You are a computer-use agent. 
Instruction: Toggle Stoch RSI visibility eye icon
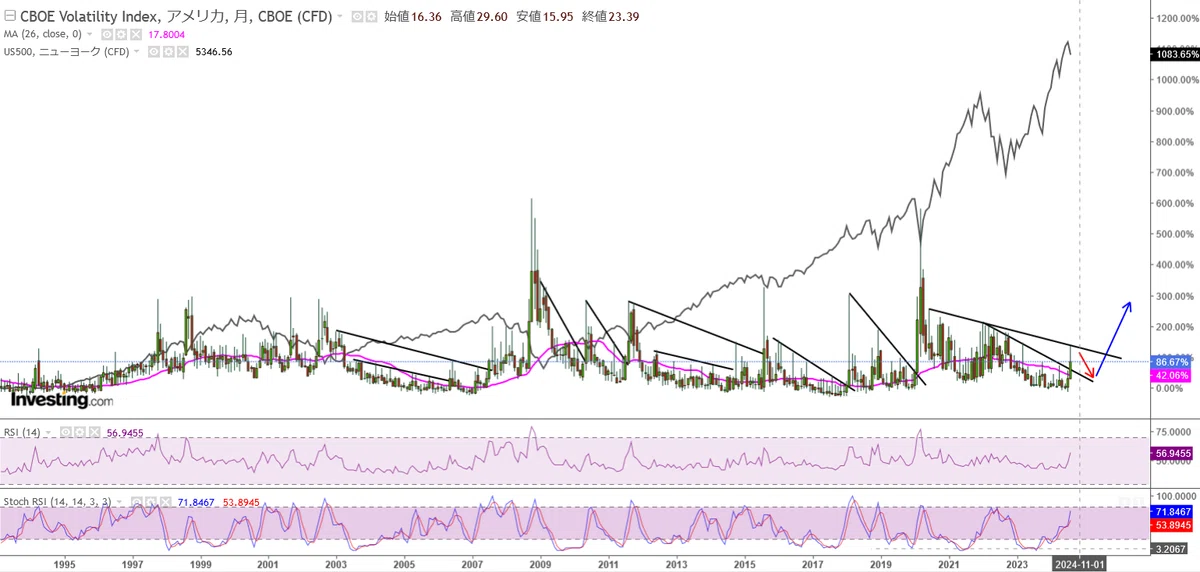click(137, 502)
